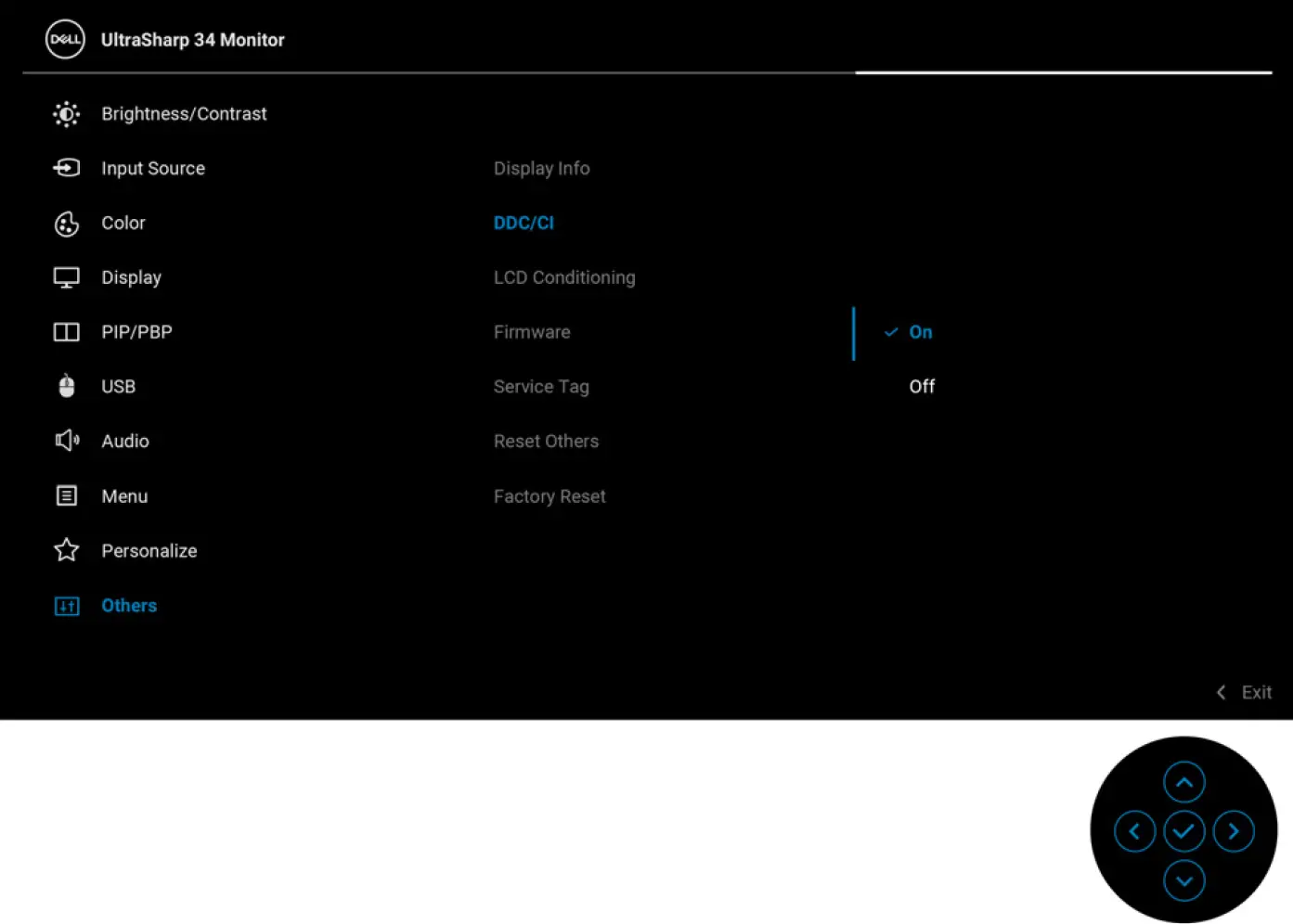This screenshot has height=924, width=1293.
Task: Click the joystick down arrow button
Action: tap(1183, 880)
